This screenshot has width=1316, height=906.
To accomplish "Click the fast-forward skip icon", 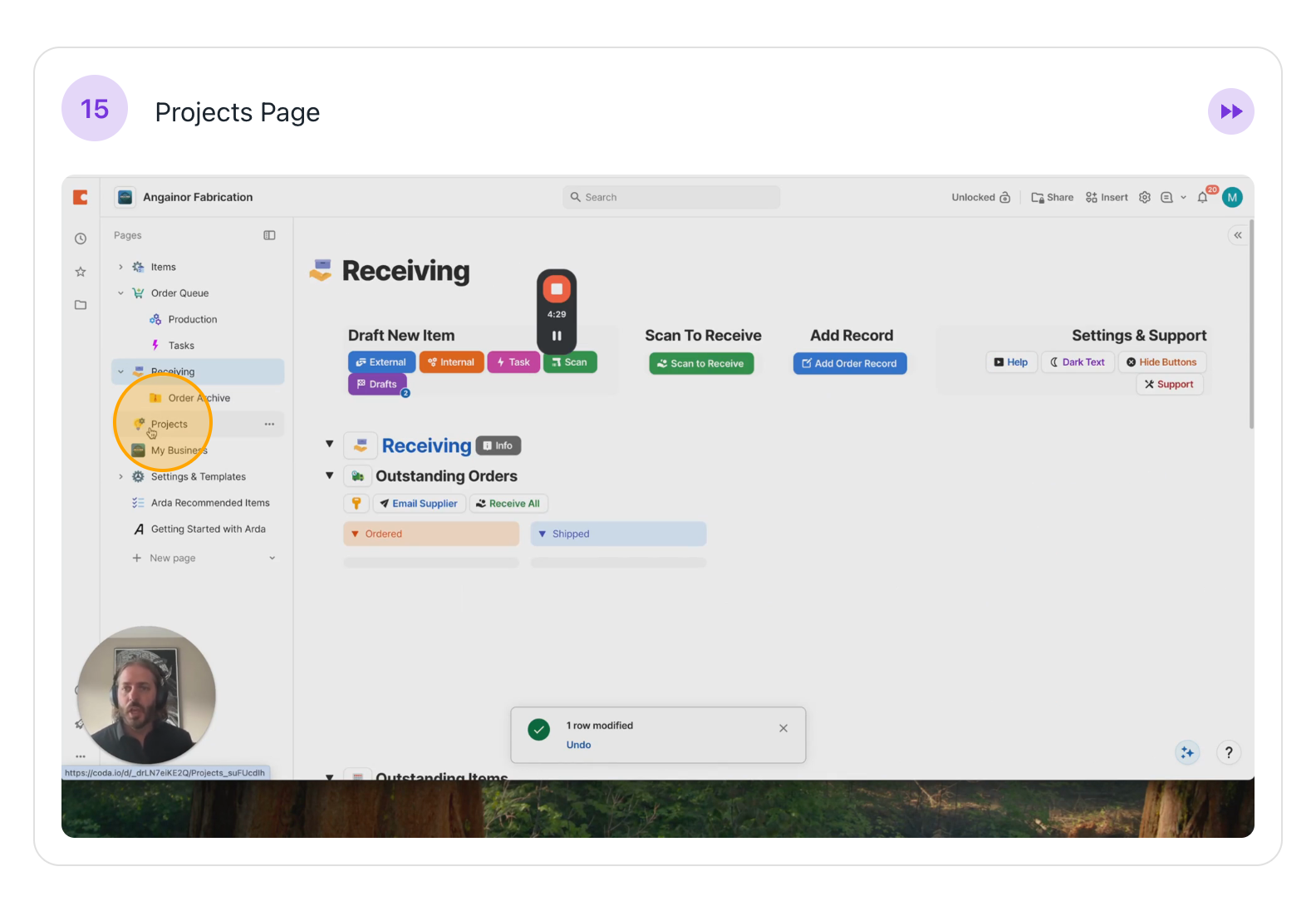I will point(1230,111).
